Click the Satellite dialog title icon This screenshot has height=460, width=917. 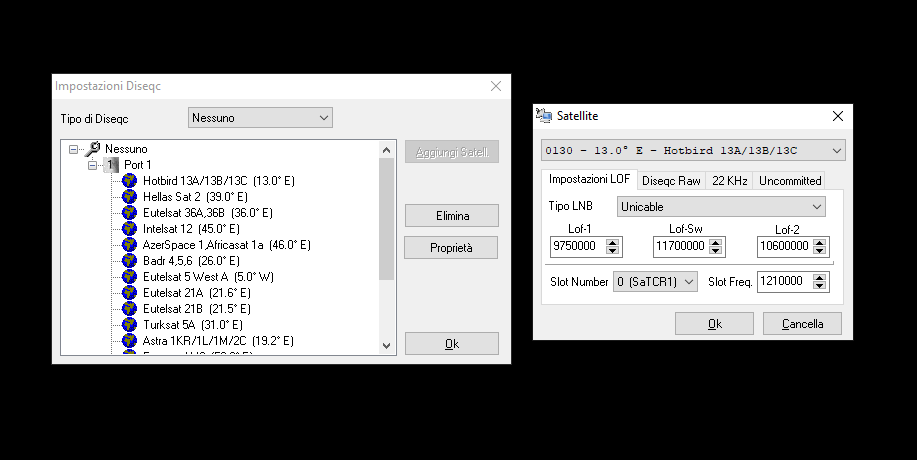[x=544, y=116]
